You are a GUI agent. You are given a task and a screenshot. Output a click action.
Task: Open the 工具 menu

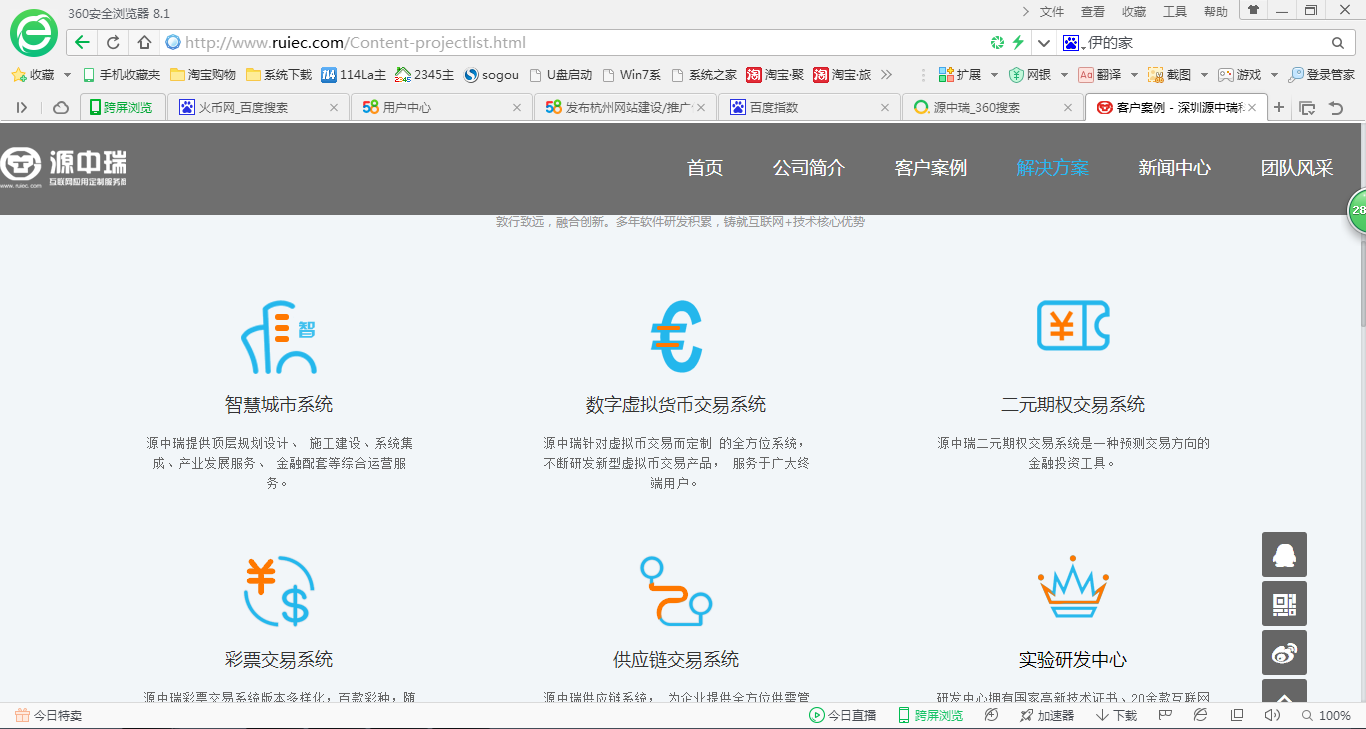point(1175,12)
